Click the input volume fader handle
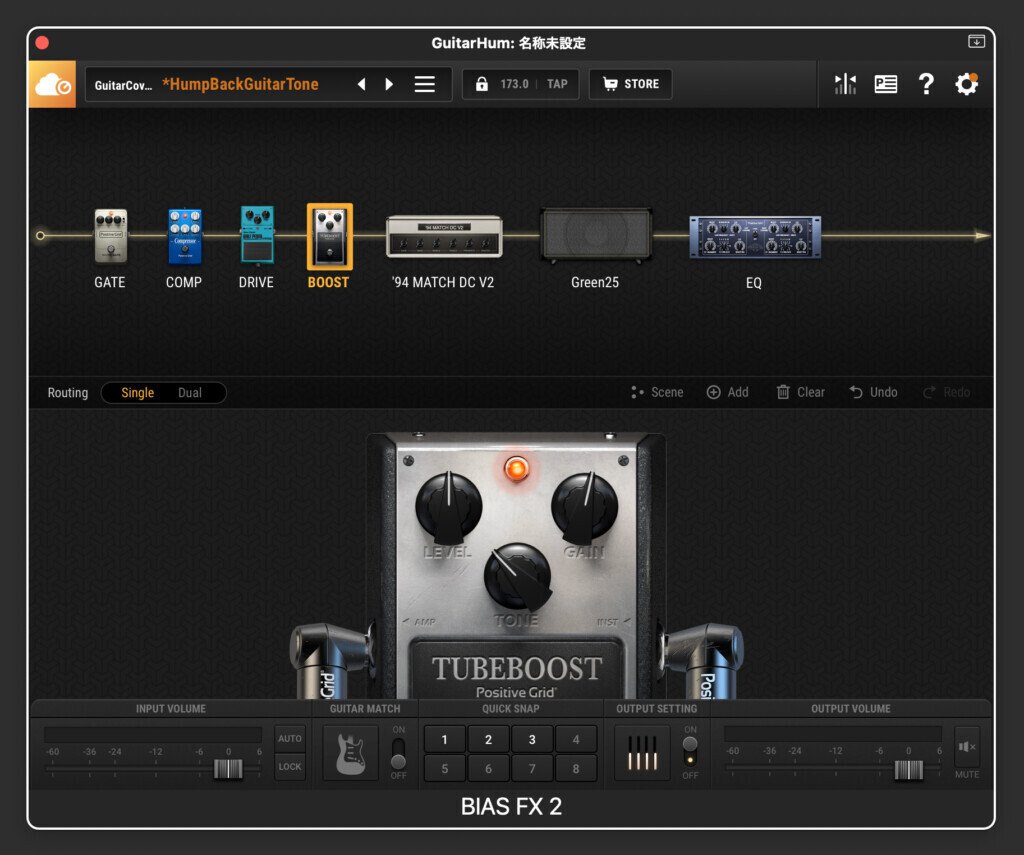Image resolution: width=1024 pixels, height=855 pixels. pyautogui.click(x=229, y=769)
